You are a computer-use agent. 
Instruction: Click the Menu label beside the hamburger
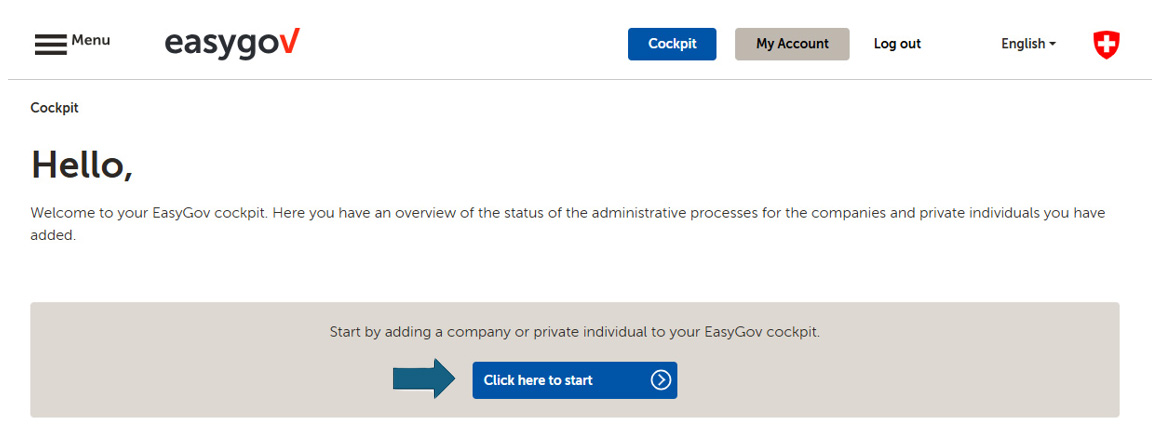(90, 40)
